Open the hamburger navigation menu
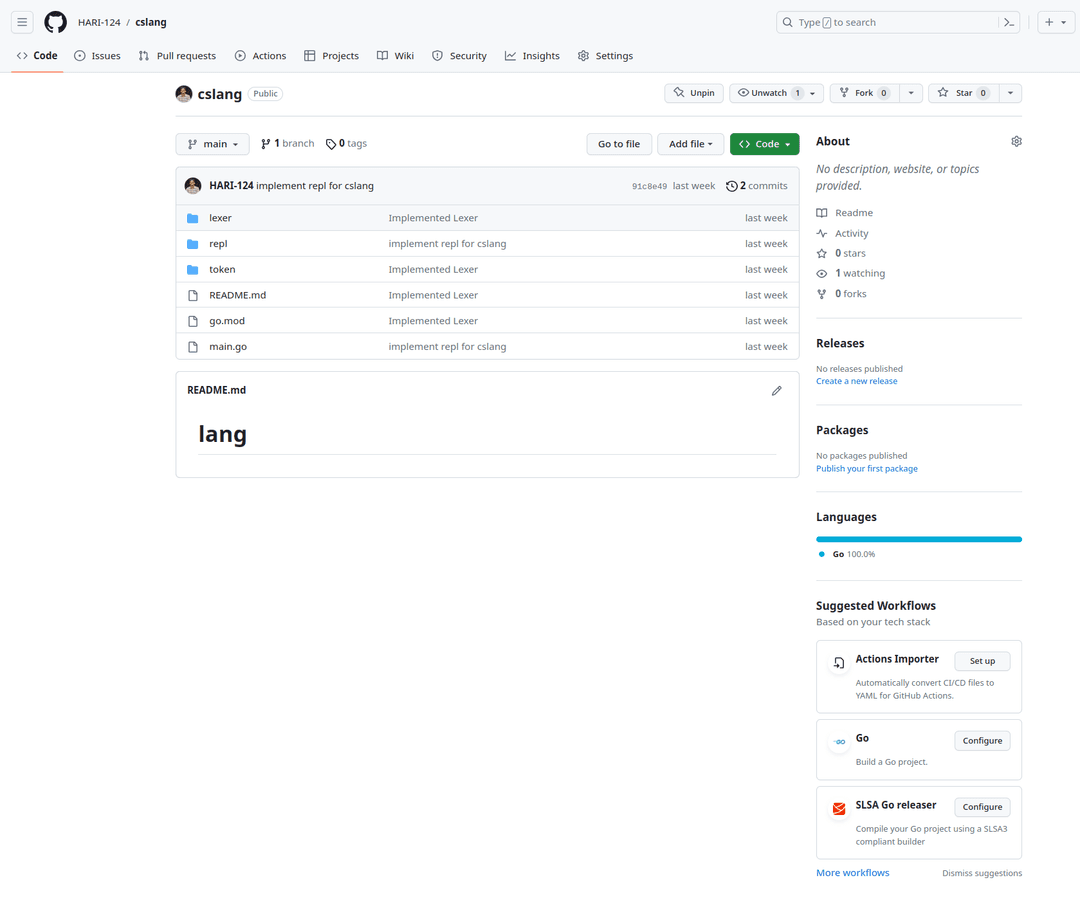 pos(22,22)
